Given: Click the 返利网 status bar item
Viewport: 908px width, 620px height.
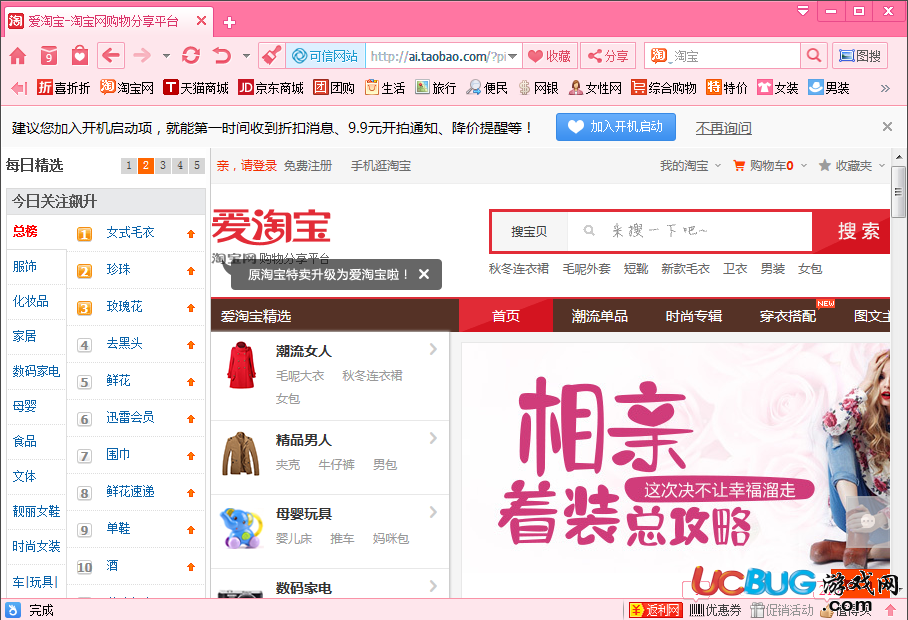Looking at the screenshot, I should click(x=655, y=610).
